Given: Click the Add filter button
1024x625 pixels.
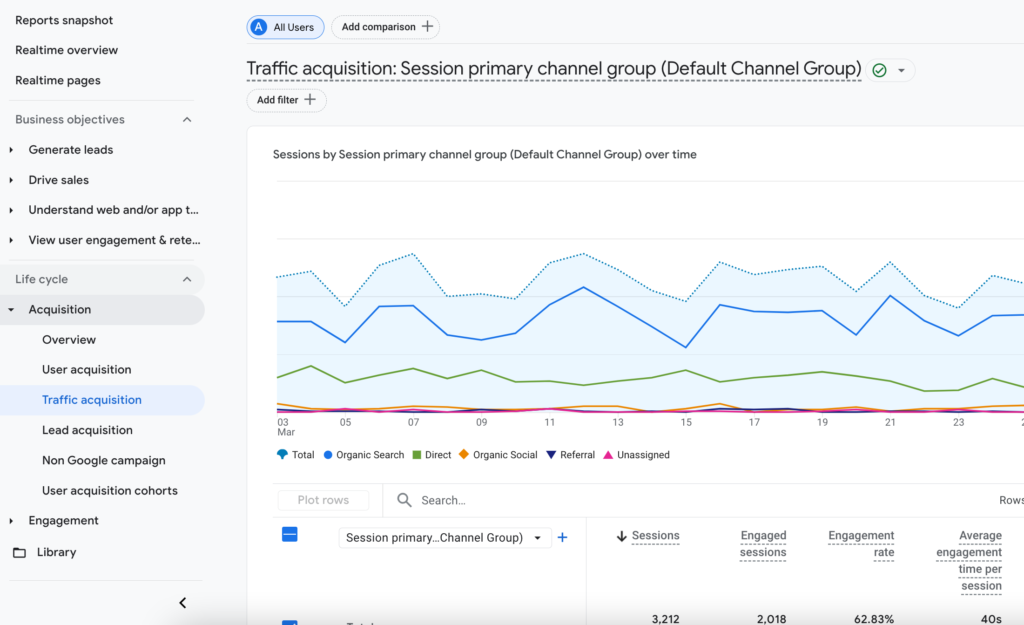Looking at the screenshot, I should coord(286,100).
